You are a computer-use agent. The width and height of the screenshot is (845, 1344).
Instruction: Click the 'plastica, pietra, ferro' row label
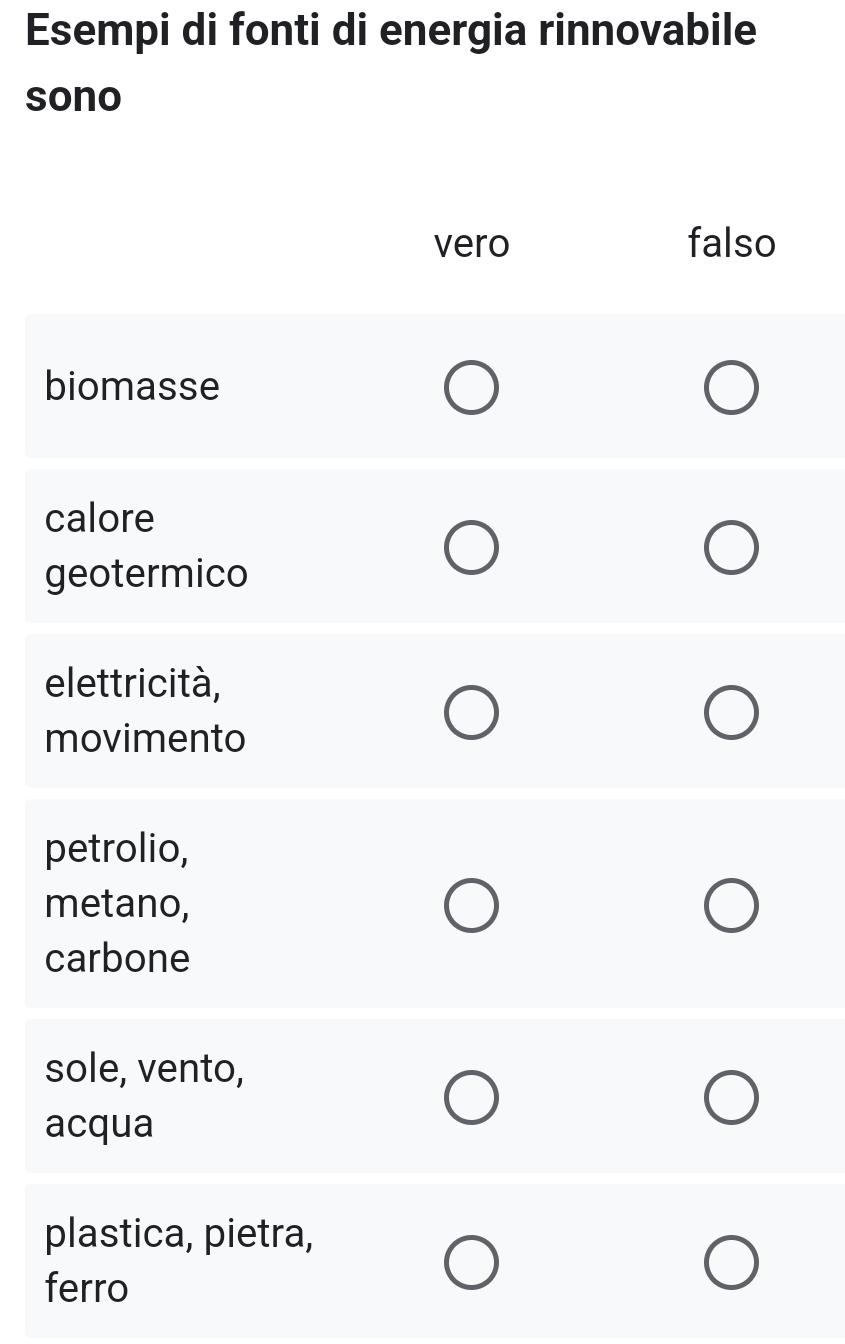[x=180, y=1261]
